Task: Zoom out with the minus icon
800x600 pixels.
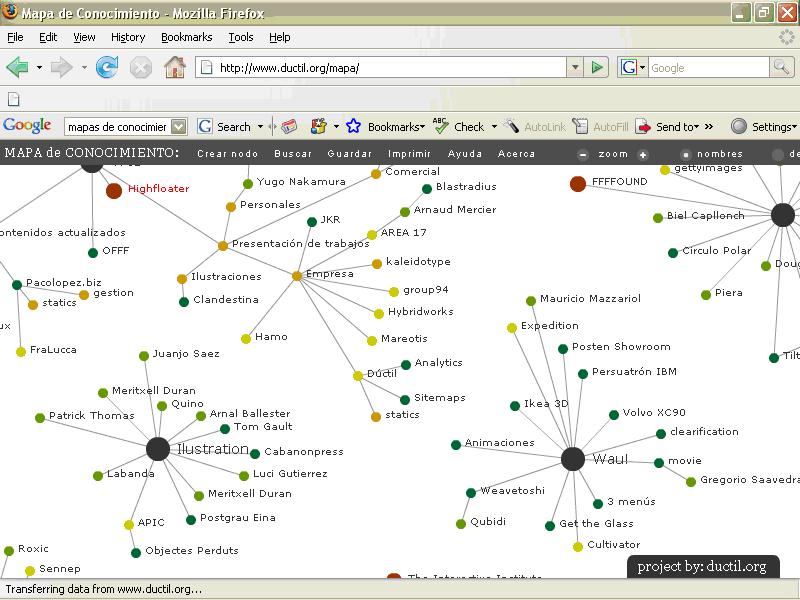Action: pos(583,155)
